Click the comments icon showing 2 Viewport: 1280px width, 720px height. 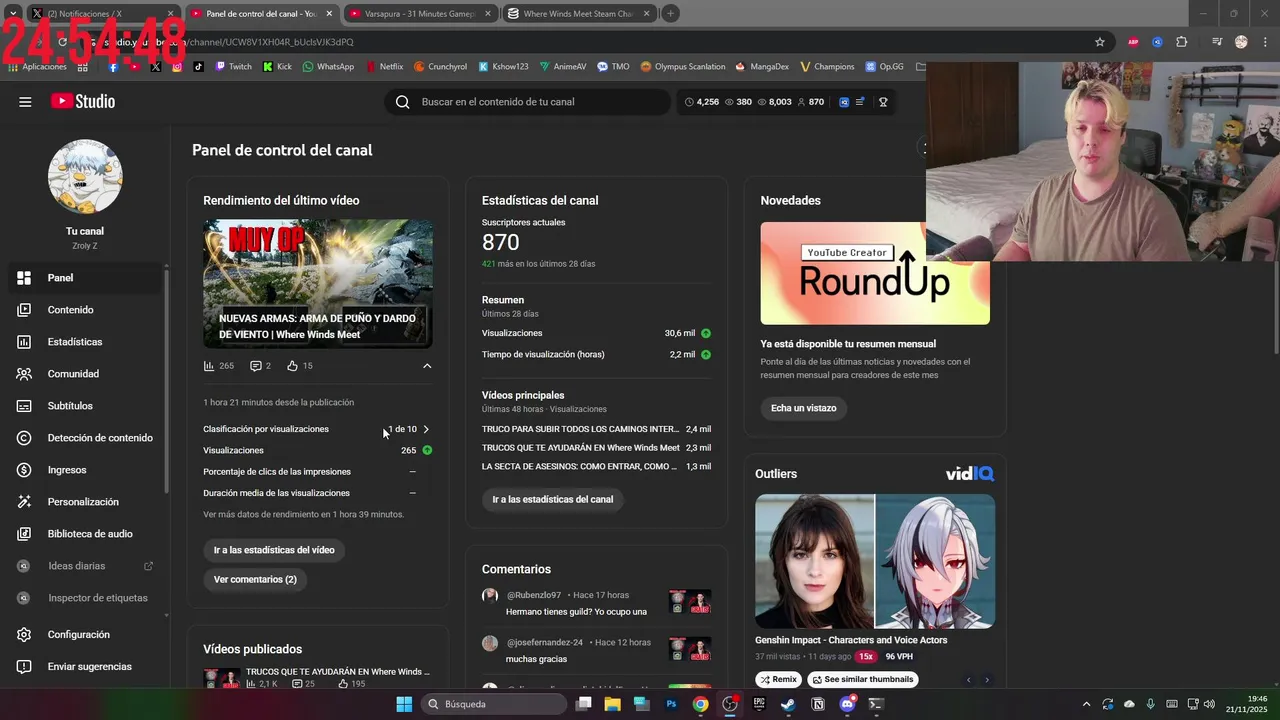[x=255, y=366]
